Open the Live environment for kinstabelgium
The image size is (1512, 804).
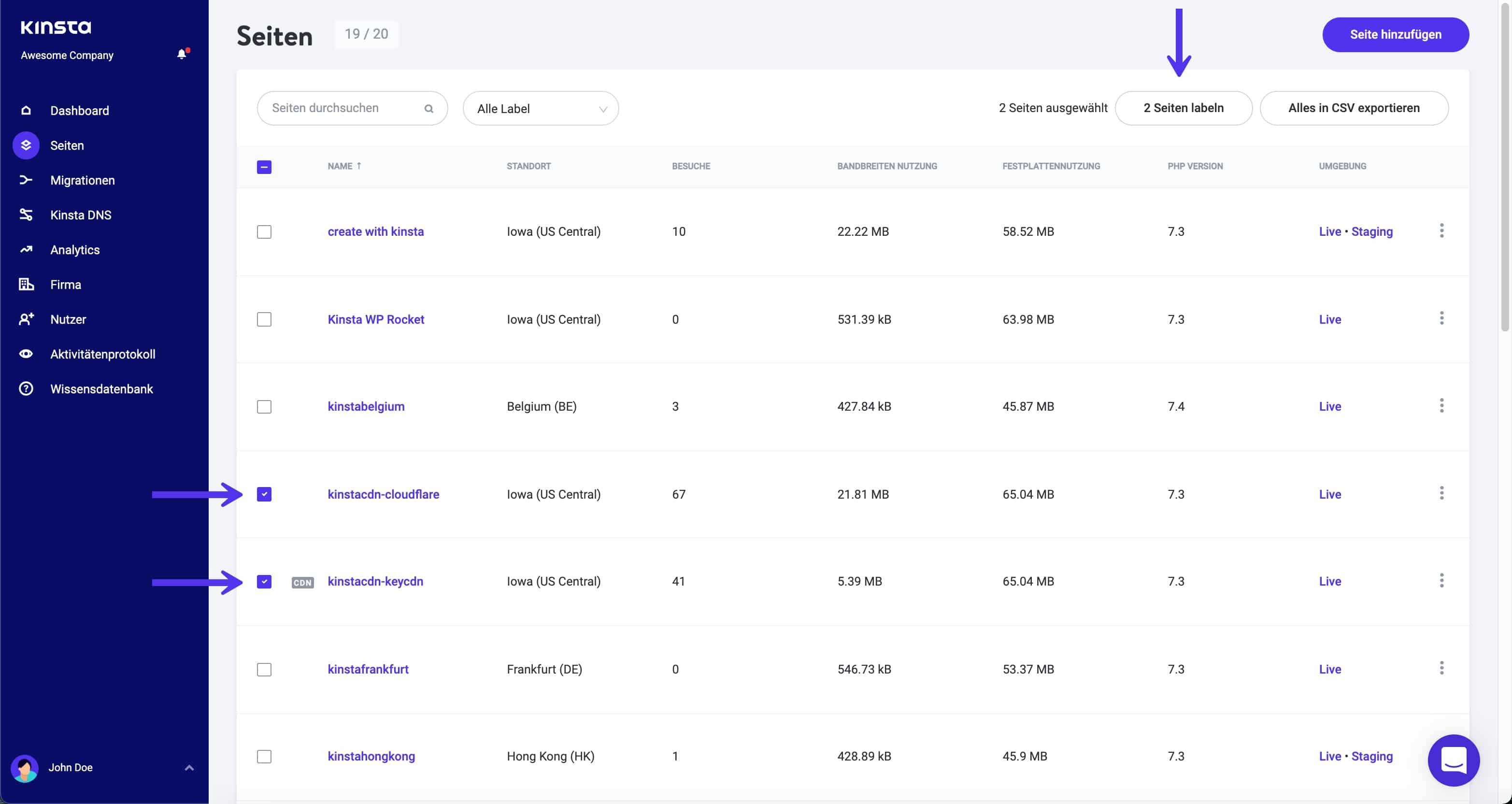pyautogui.click(x=1329, y=406)
